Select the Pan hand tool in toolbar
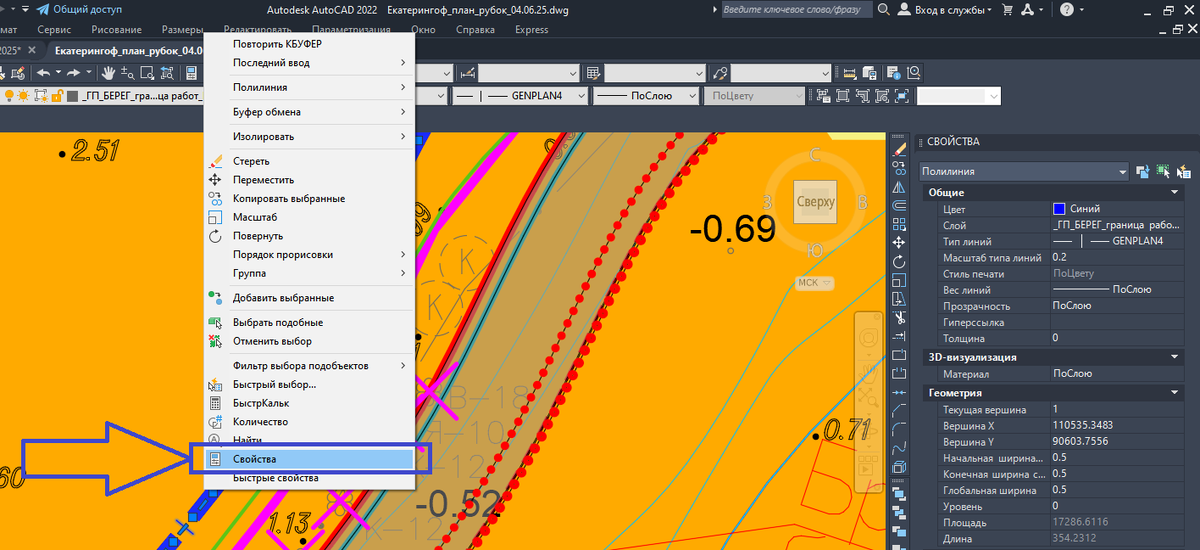 [x=108, y=72]
